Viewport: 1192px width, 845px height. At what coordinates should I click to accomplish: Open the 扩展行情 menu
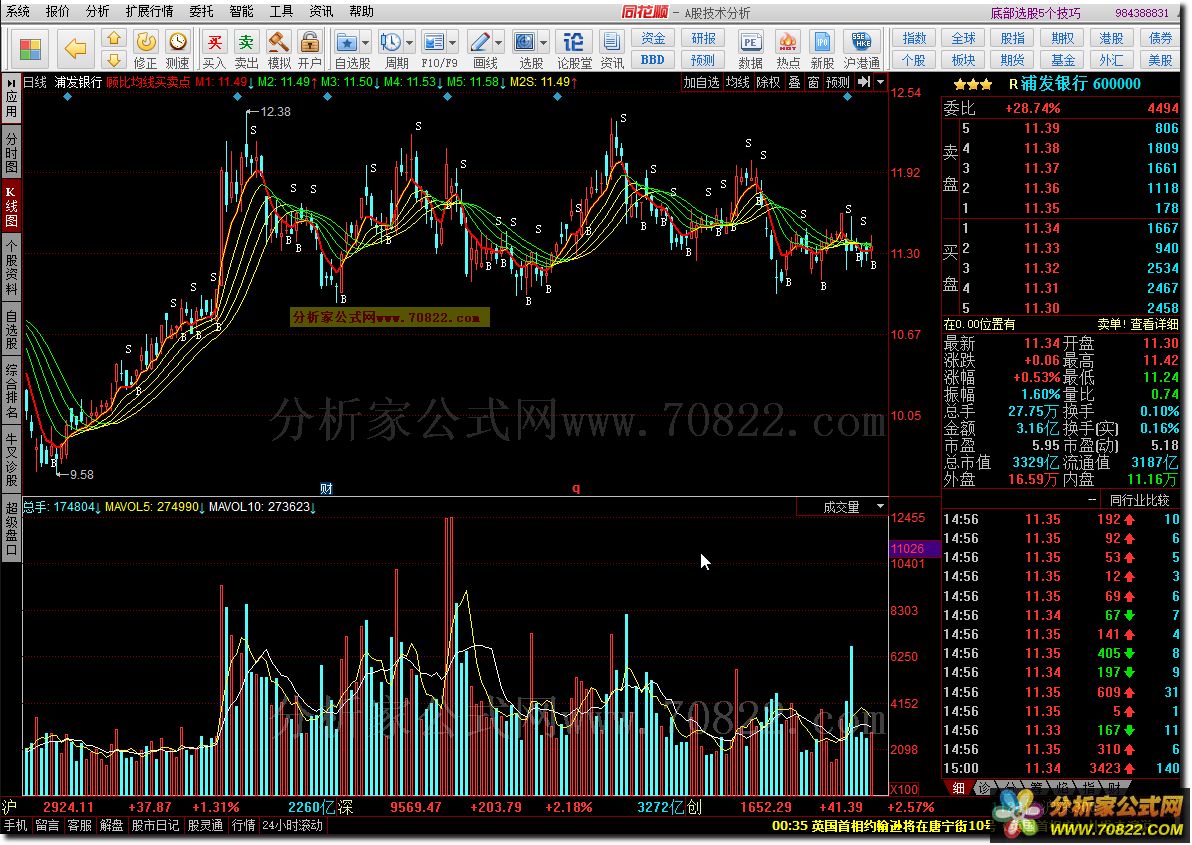149,11
